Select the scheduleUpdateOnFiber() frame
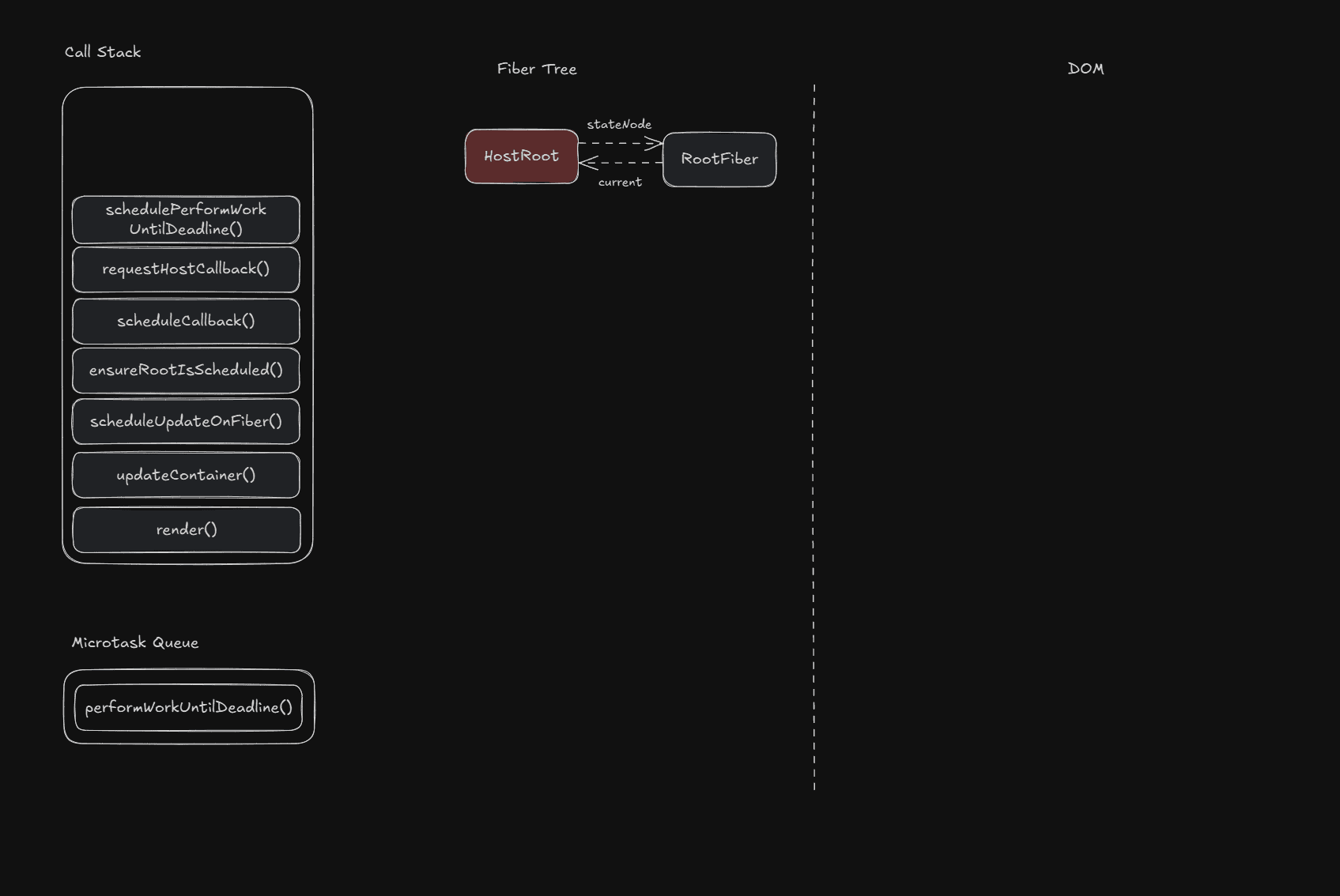The width and height of the screenshot is (1340, 896). click(186, 421)
